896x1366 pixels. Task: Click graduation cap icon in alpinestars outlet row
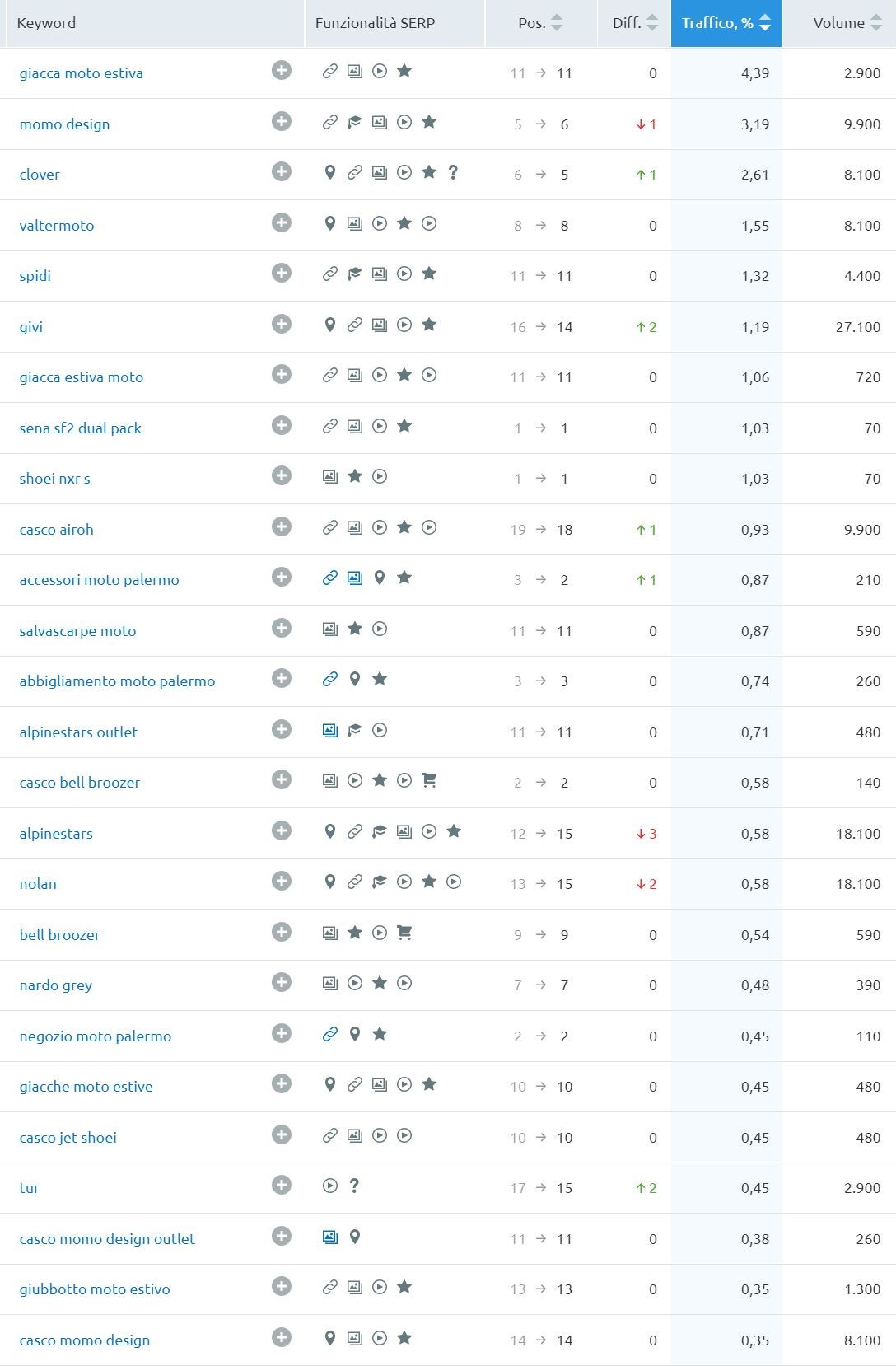pos(355,730)
